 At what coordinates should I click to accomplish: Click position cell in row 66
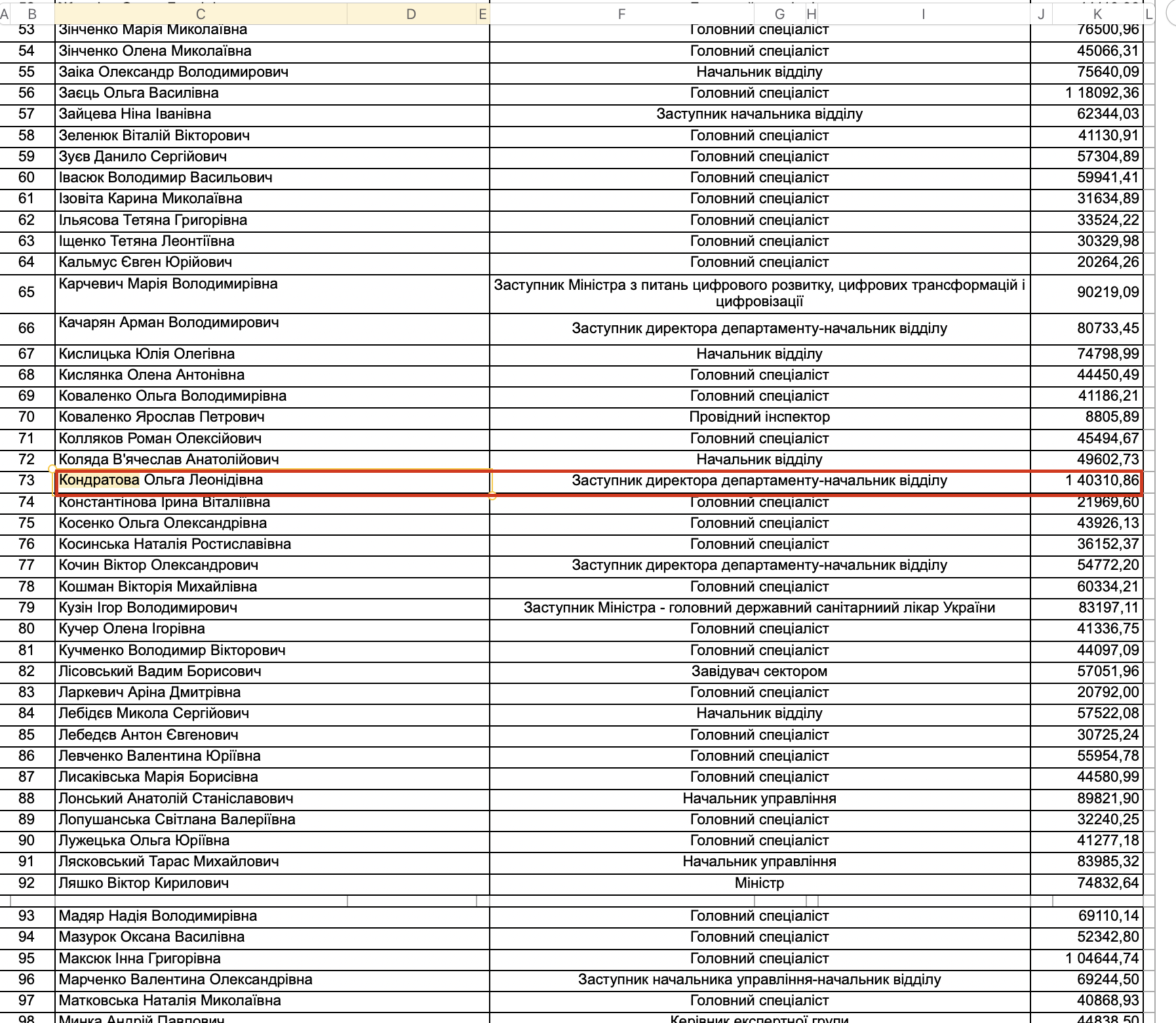[760, 329]
